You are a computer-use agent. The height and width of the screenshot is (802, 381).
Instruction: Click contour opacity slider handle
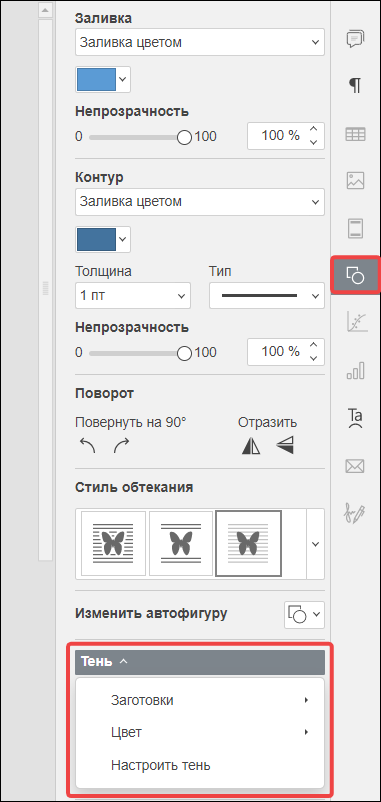click(x=184, y=352)
